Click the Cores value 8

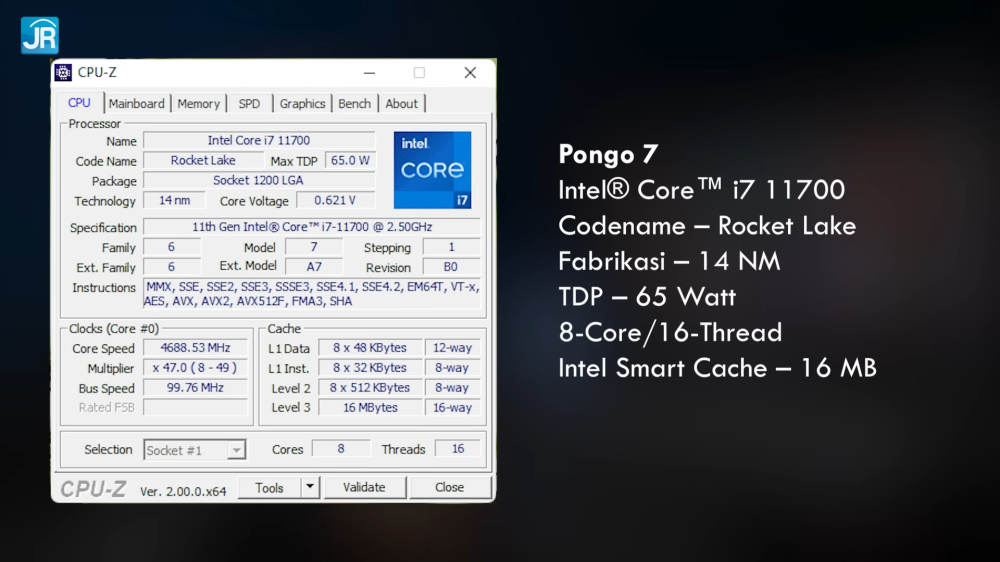pyautogui.click(x=341, y=449)
